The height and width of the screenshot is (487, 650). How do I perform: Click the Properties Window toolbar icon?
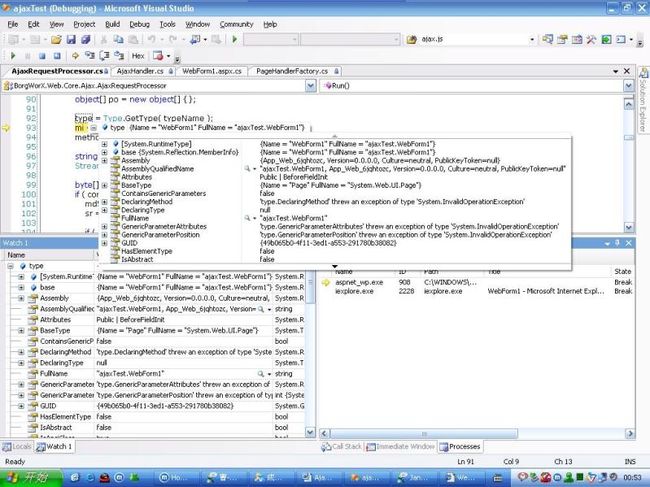[562, 39]
